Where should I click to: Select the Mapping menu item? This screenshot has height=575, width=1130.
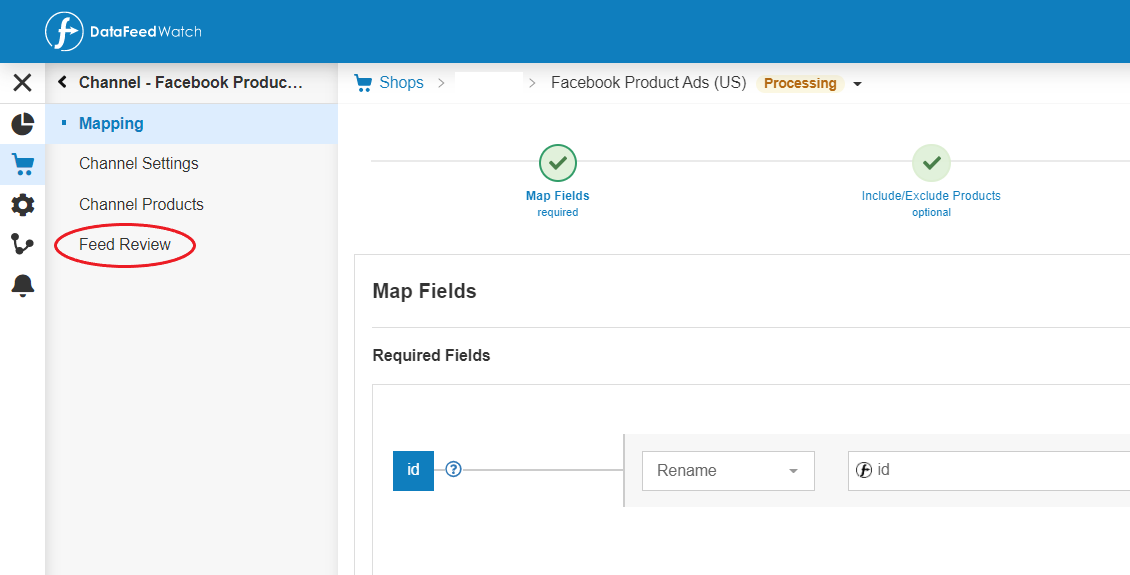(111, 124)
